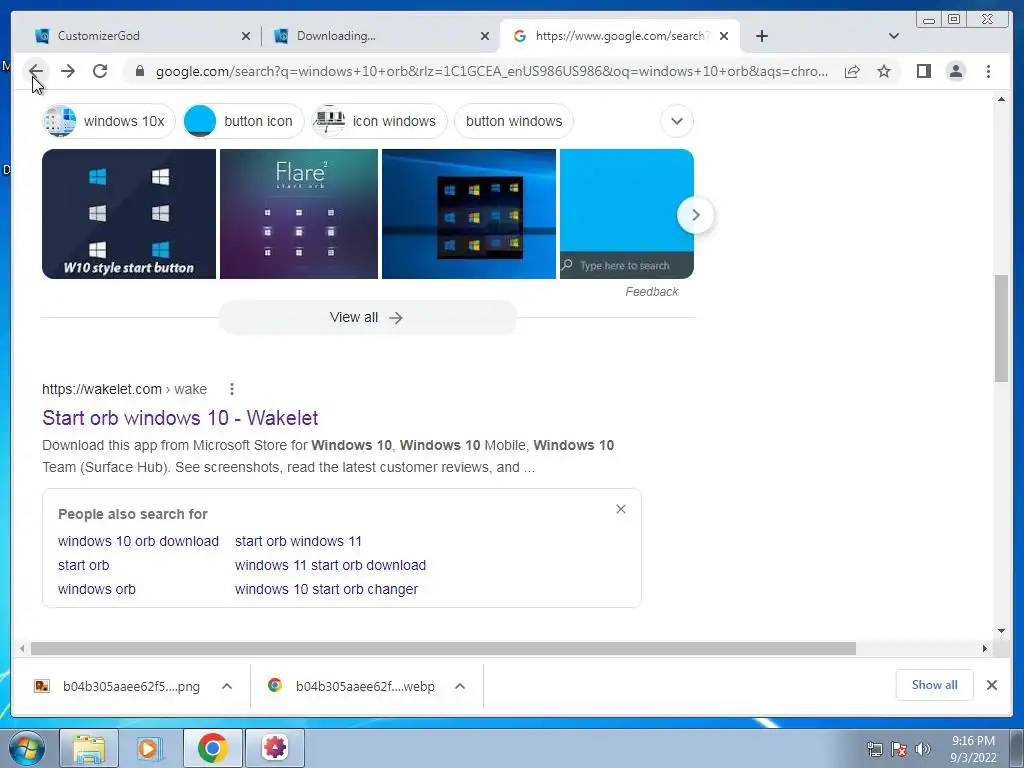Viewport: 1024px width, 768px height.
Task: Go forward with the browser forward arrow
Action: click(68, 71)
